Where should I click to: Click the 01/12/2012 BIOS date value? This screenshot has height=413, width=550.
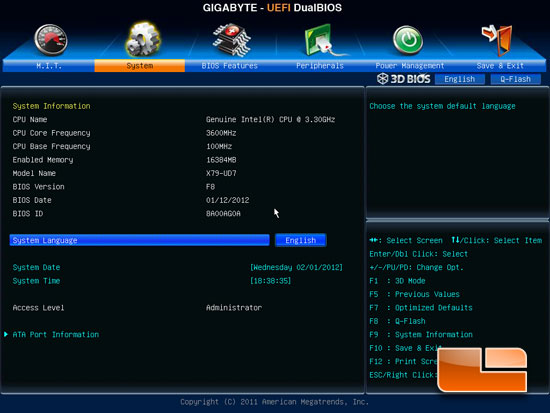[x=227, y=200]
